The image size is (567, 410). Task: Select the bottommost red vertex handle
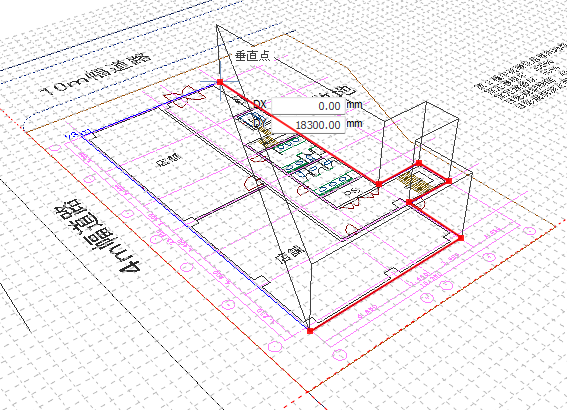click(x=310, y=330)
